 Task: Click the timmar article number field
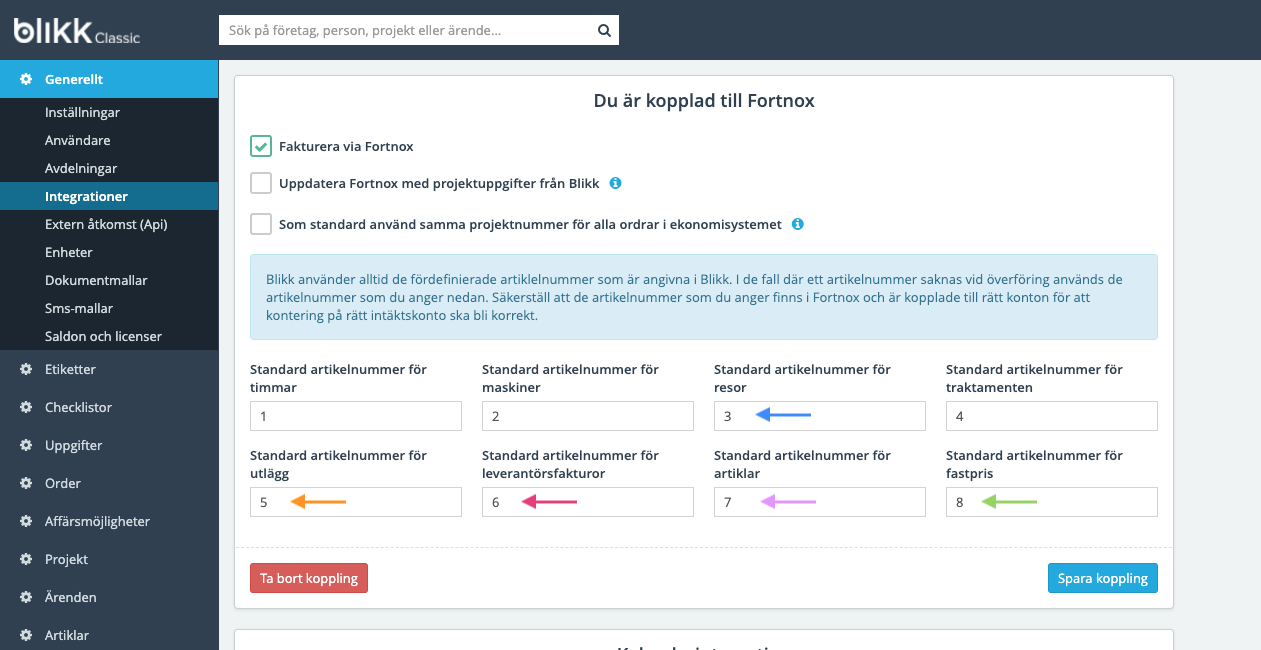356,416
